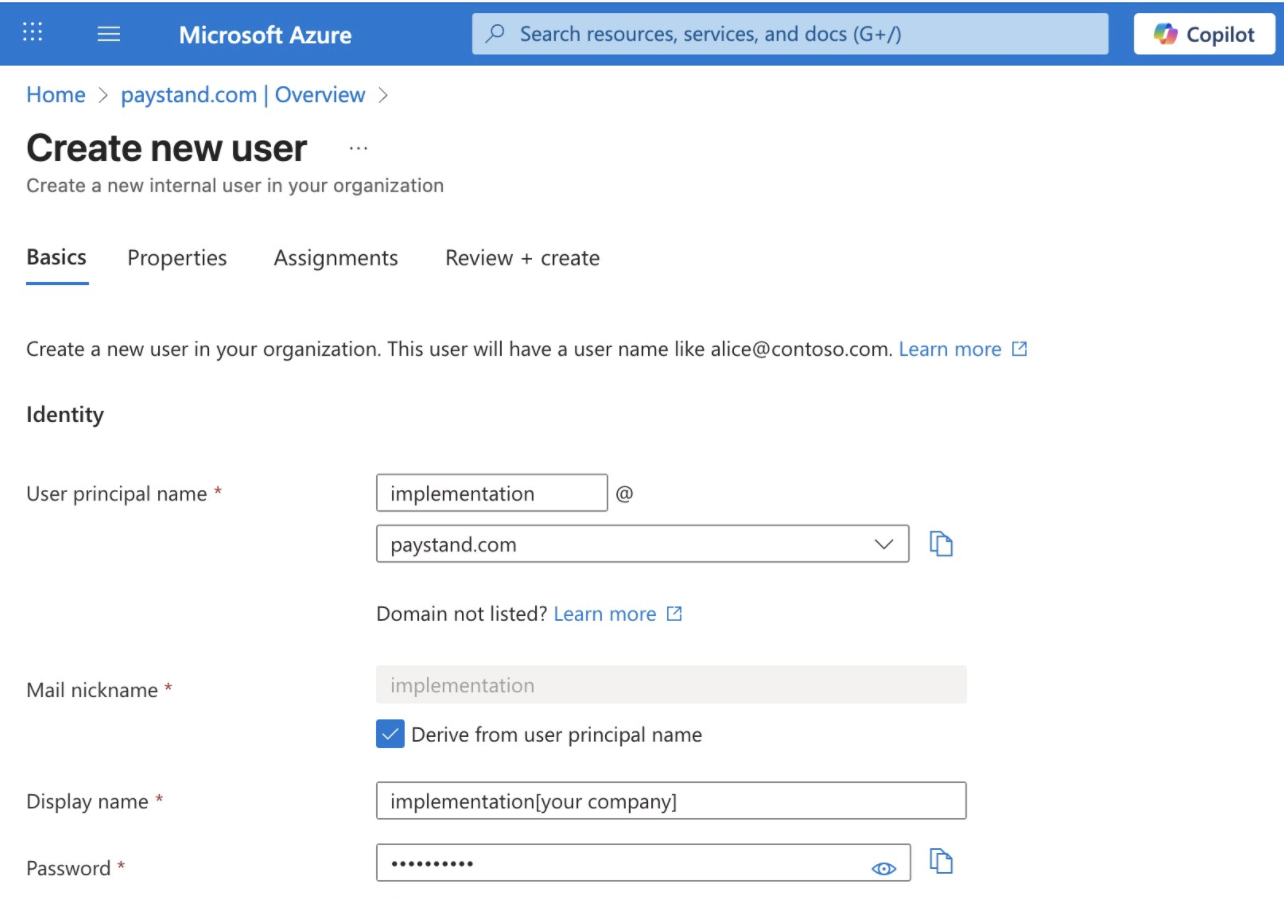Focus the user principal name text box
The width and height of the screenshot is (1284, 900).
[x=492, y=493]
